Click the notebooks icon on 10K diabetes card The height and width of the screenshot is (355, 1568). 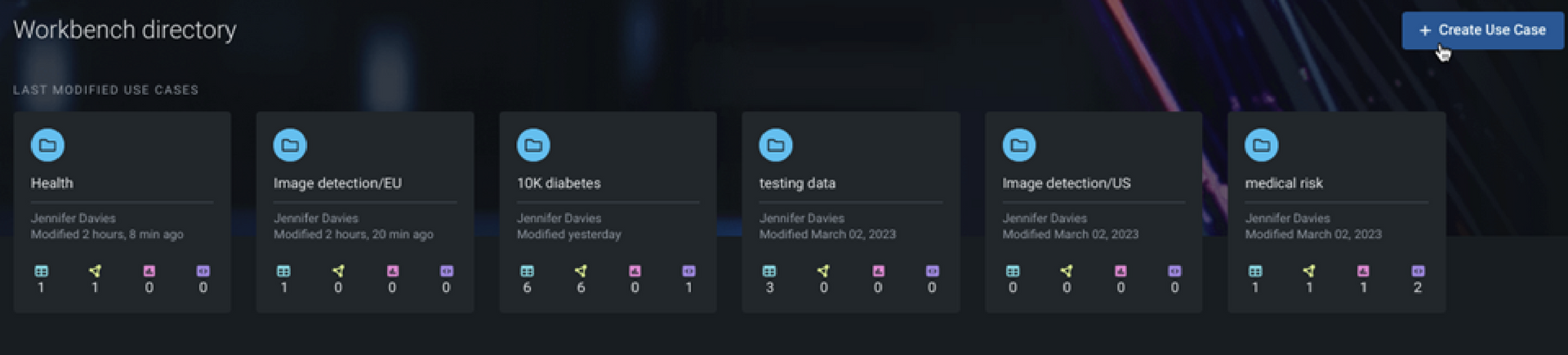tap(688, 271)
